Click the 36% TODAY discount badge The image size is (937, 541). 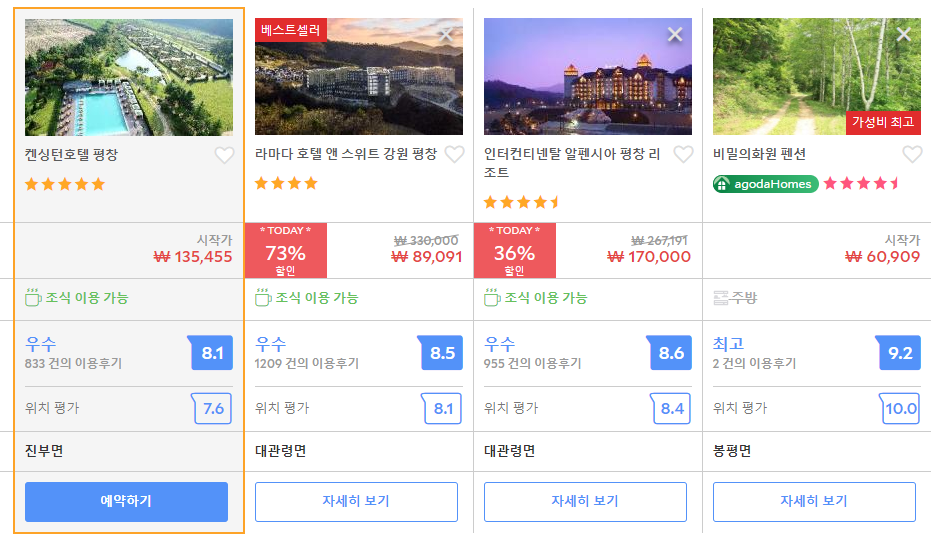(x=515, y=250)
